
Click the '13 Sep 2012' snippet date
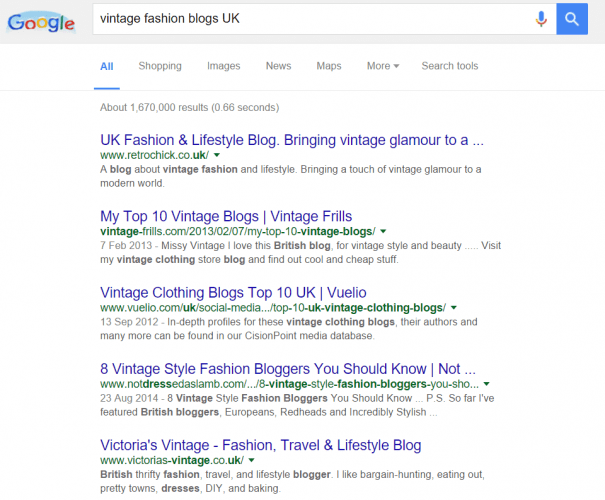pyautogui.click(x=129, y=322)
